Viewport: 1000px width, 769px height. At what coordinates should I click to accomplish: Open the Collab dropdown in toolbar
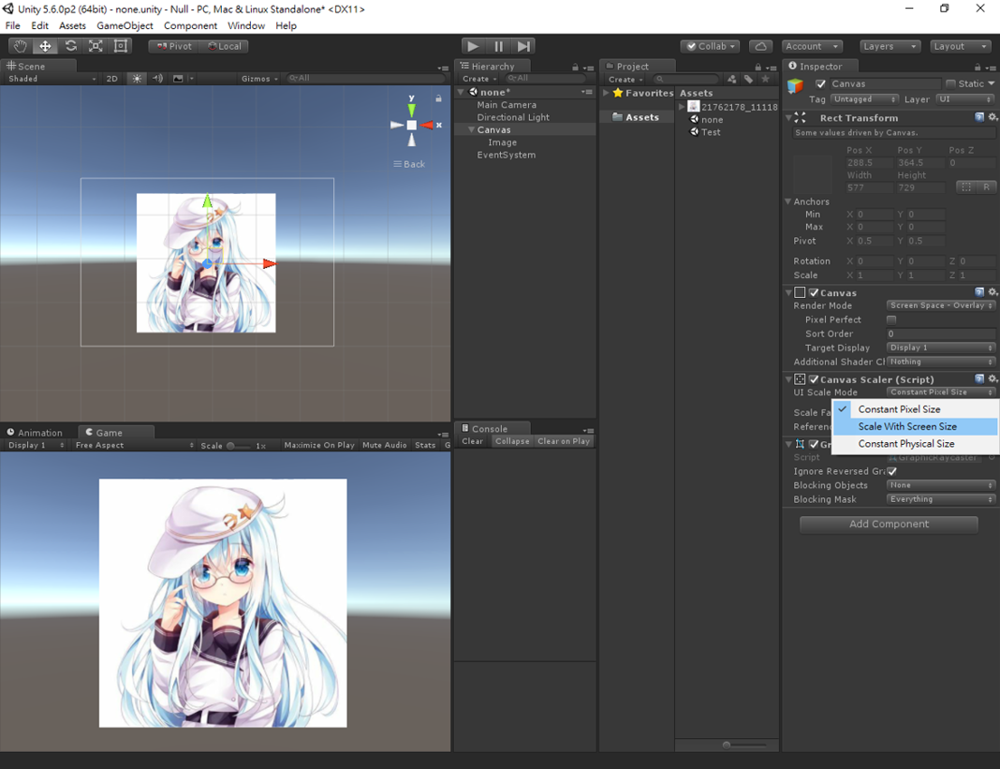pyautogui.click(x=710, y=46)
